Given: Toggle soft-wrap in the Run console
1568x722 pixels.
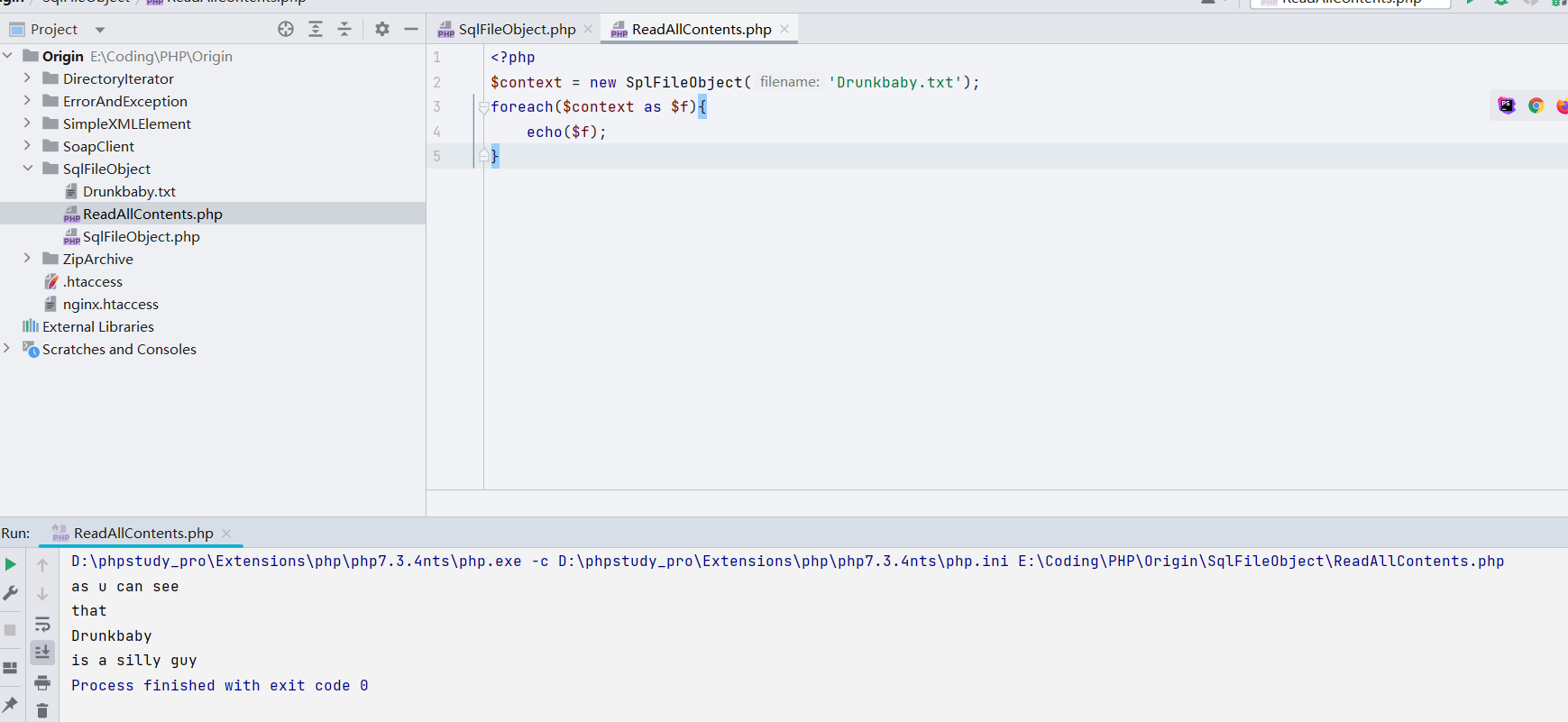Looking at the screenshot, I should (x=42, y=624).
